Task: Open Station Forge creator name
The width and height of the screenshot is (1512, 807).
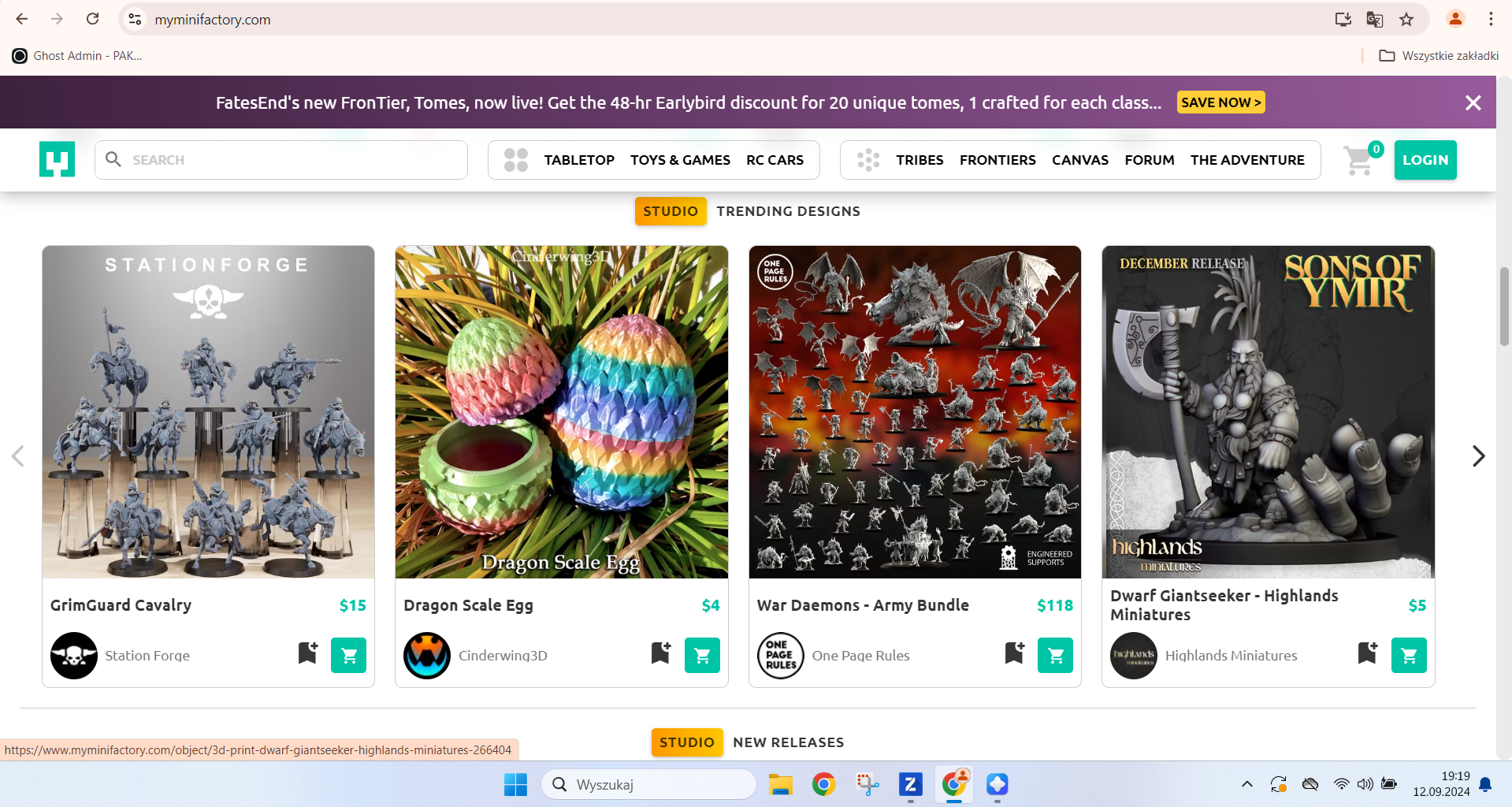Action: [147, 656]
